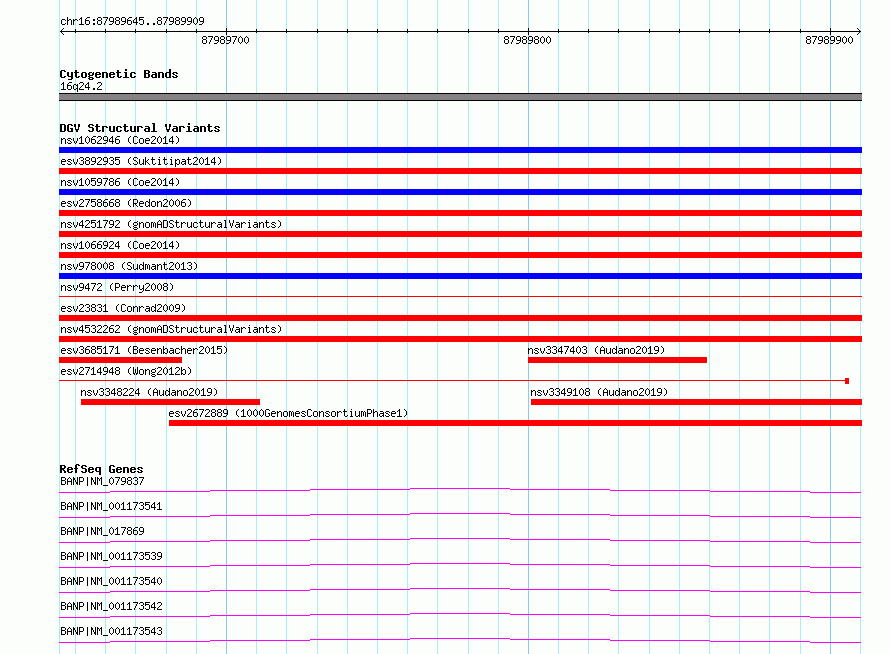Viewport: 890px width, 654px height.
Task: Open variant nsv3348224 (Audano2019) label
Action: [149, 392]
